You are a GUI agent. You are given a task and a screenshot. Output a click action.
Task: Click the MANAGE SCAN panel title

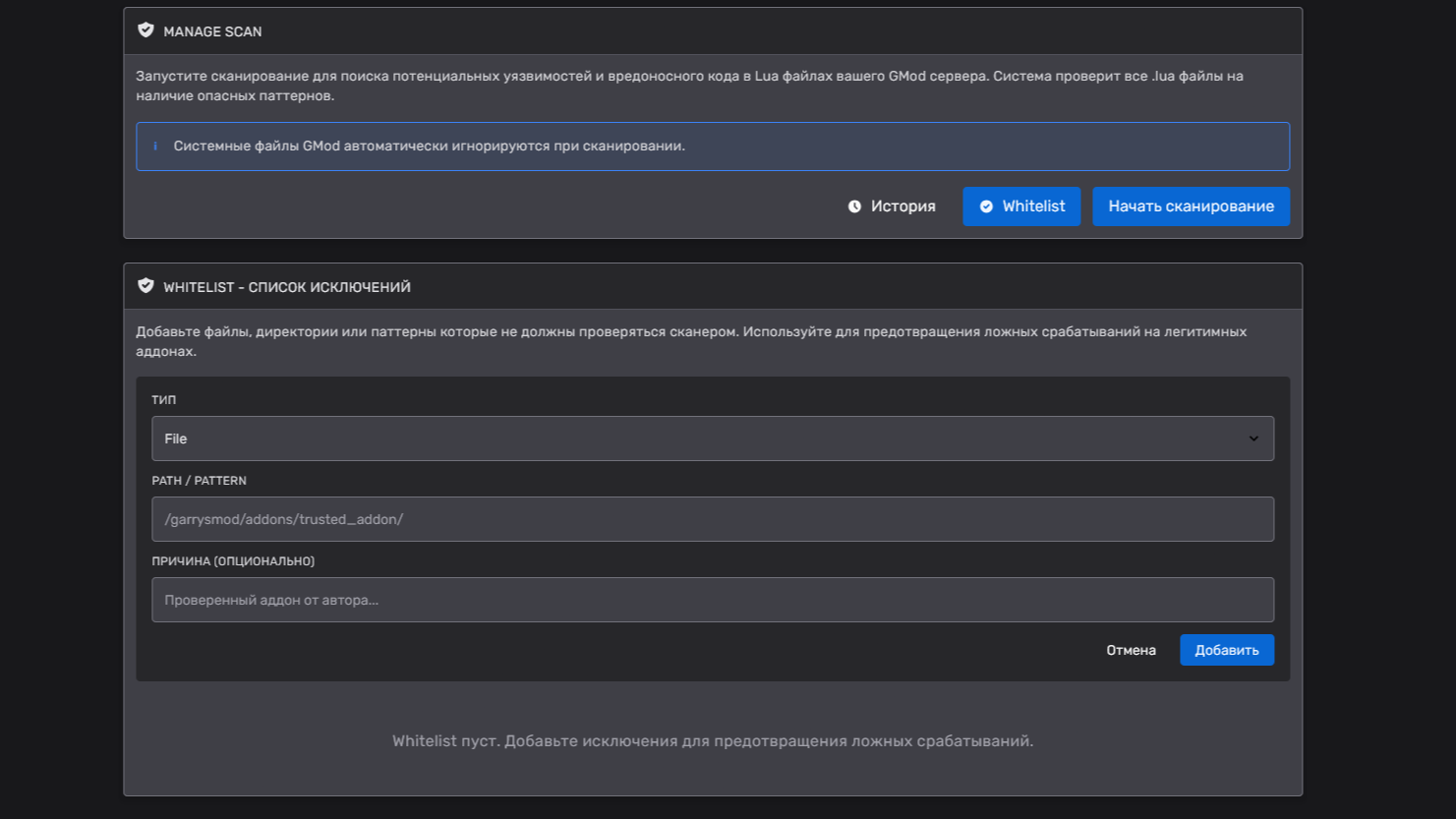click(212, 31)
